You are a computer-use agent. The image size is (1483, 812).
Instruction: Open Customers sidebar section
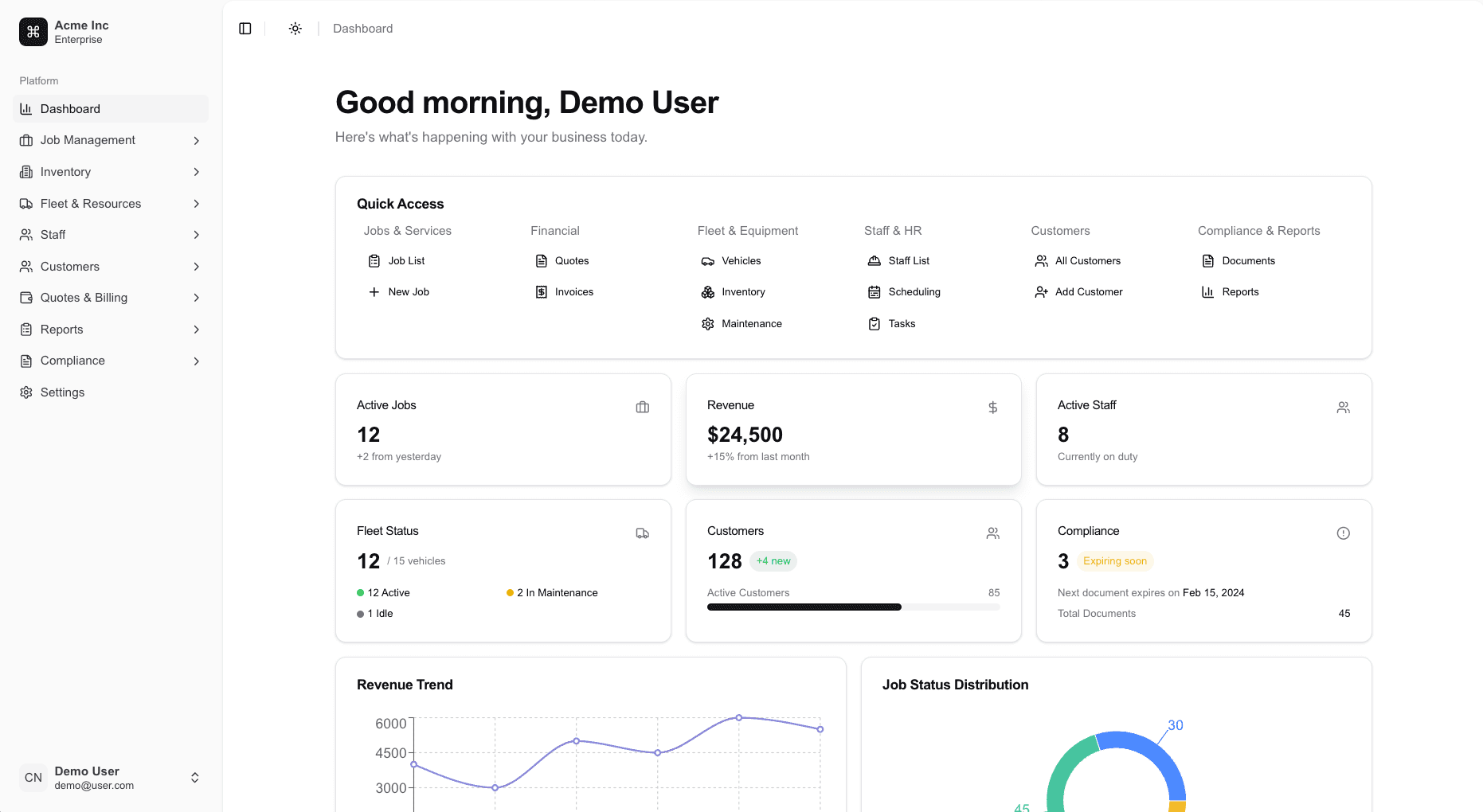[111, 267]
